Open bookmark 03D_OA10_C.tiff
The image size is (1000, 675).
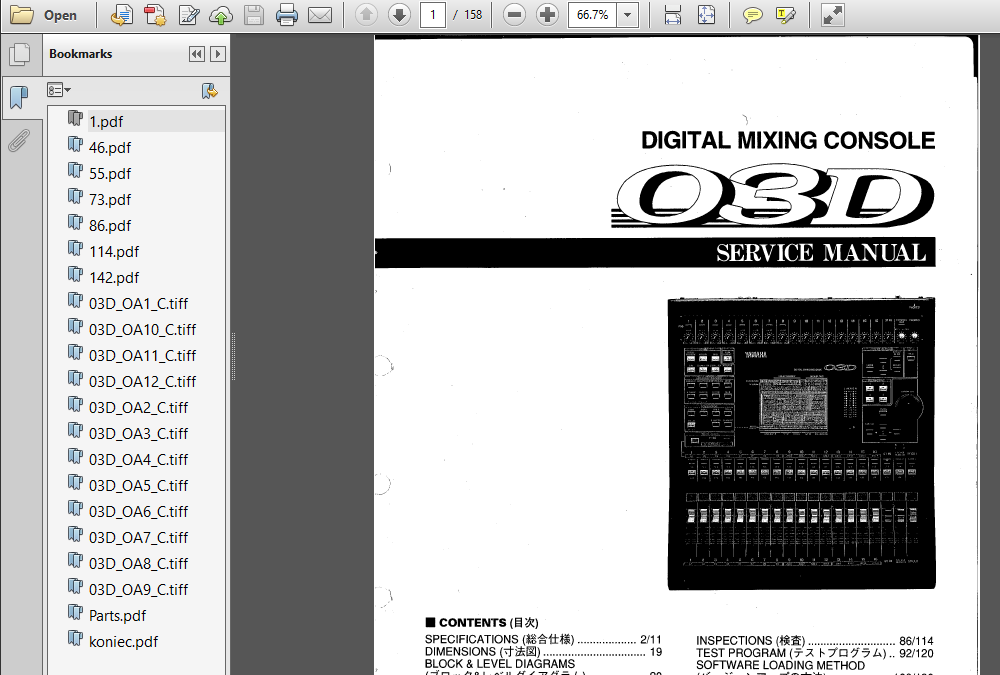(x=142, y=330)
